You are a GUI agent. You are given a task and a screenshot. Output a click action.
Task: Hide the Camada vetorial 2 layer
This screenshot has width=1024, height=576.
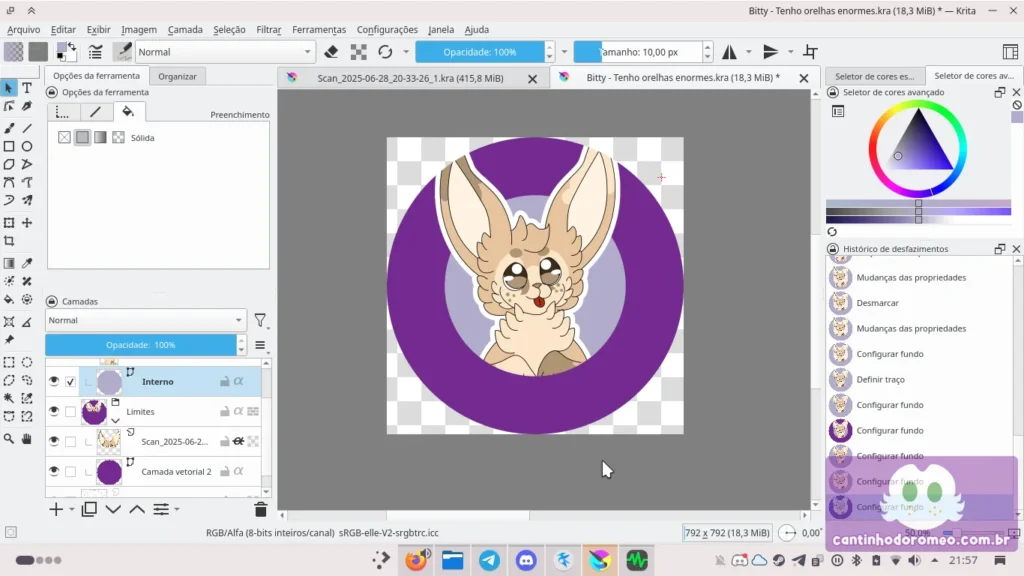[x=54, y=472]
